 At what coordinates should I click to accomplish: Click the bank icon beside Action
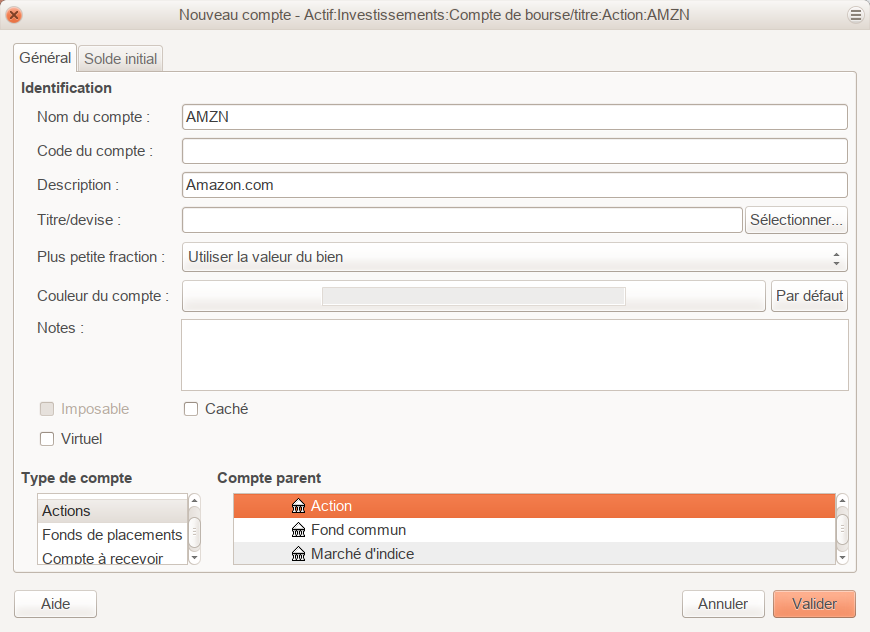pos(298,506)
